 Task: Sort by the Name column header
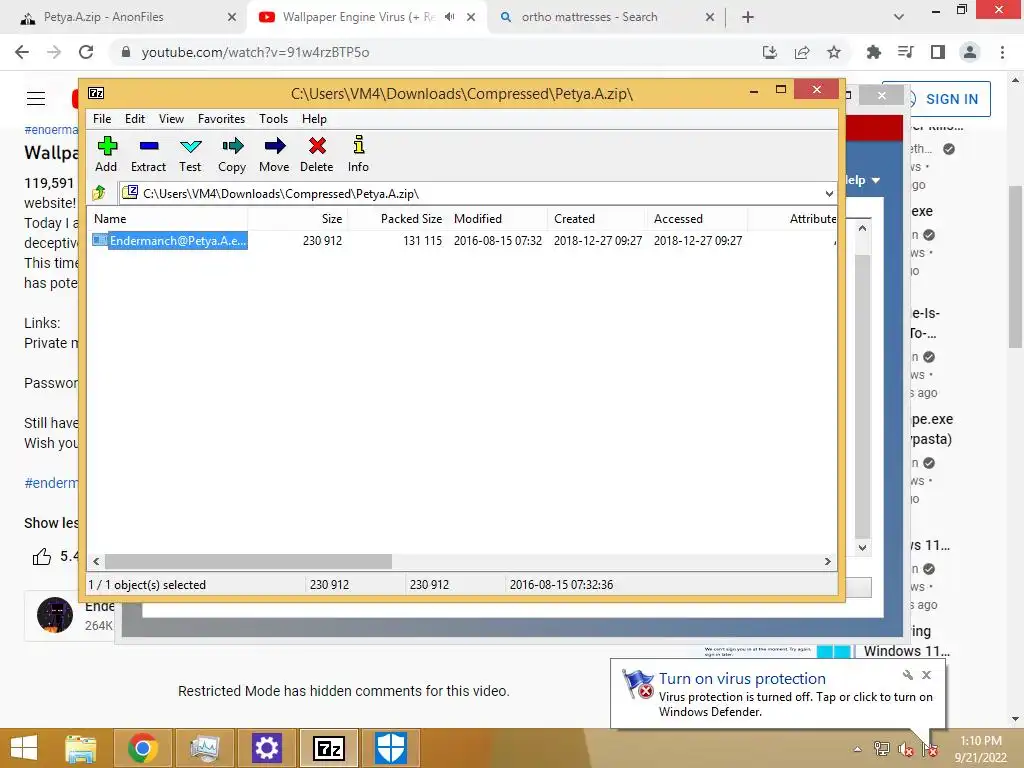(x=168, y=219)
